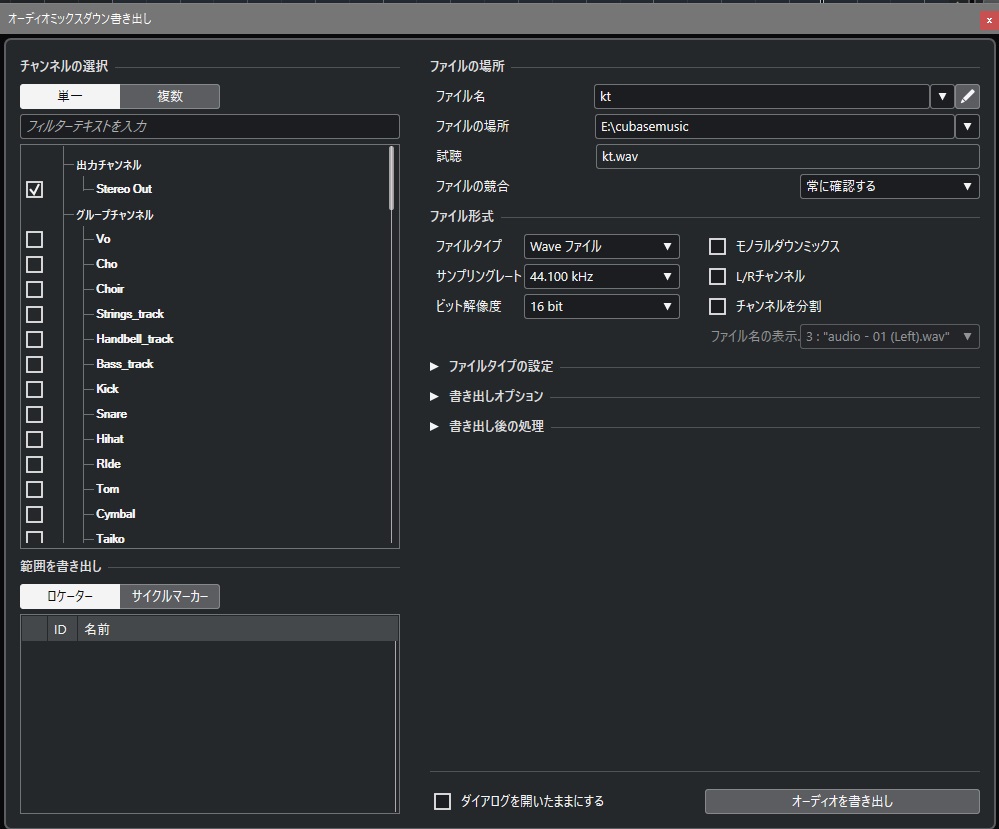Check the Strings_track checkbox
This screenshot has height=829, width=999.
click(x=34, y=314)
